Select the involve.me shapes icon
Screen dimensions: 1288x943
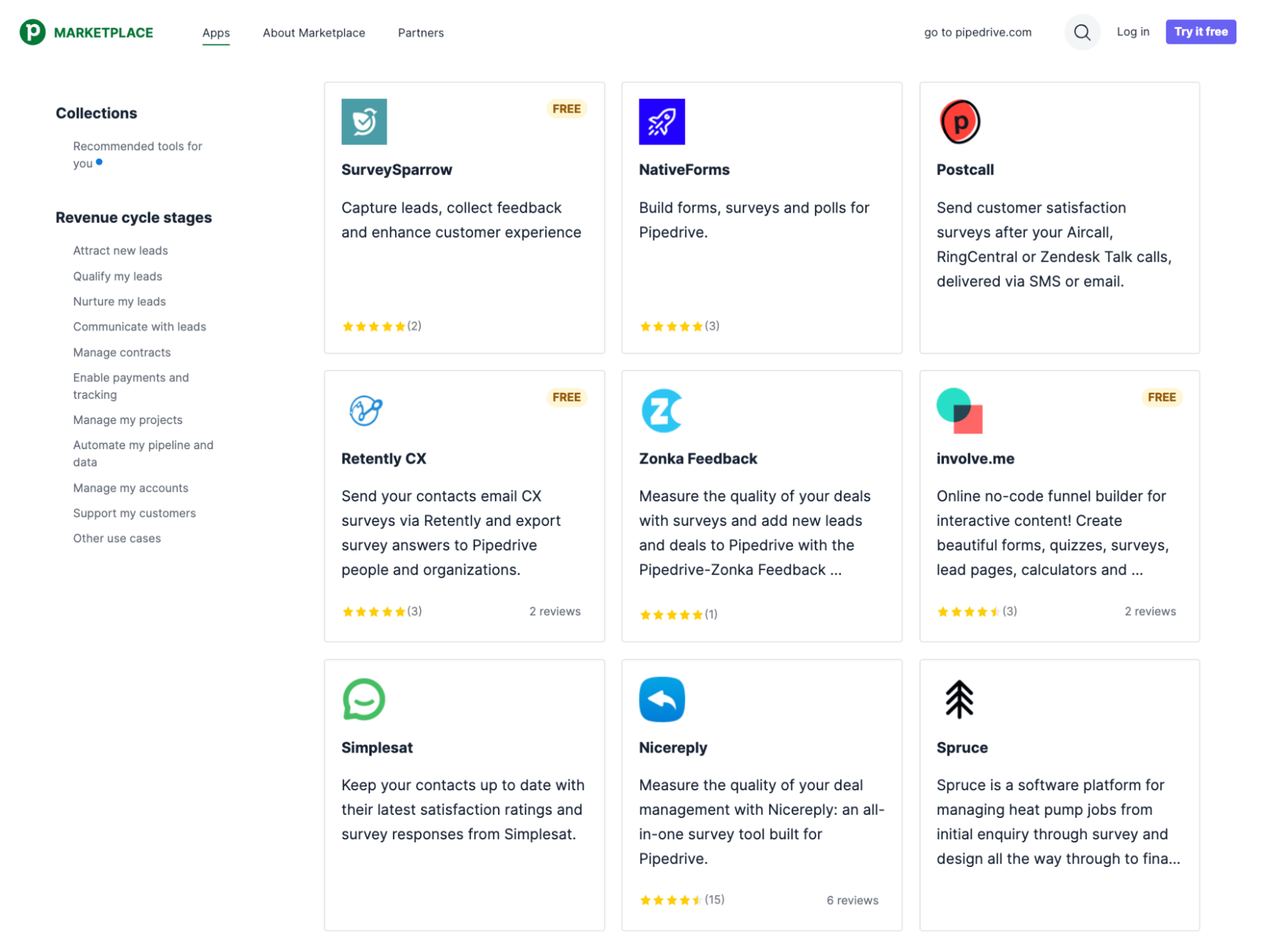(959, 410)
